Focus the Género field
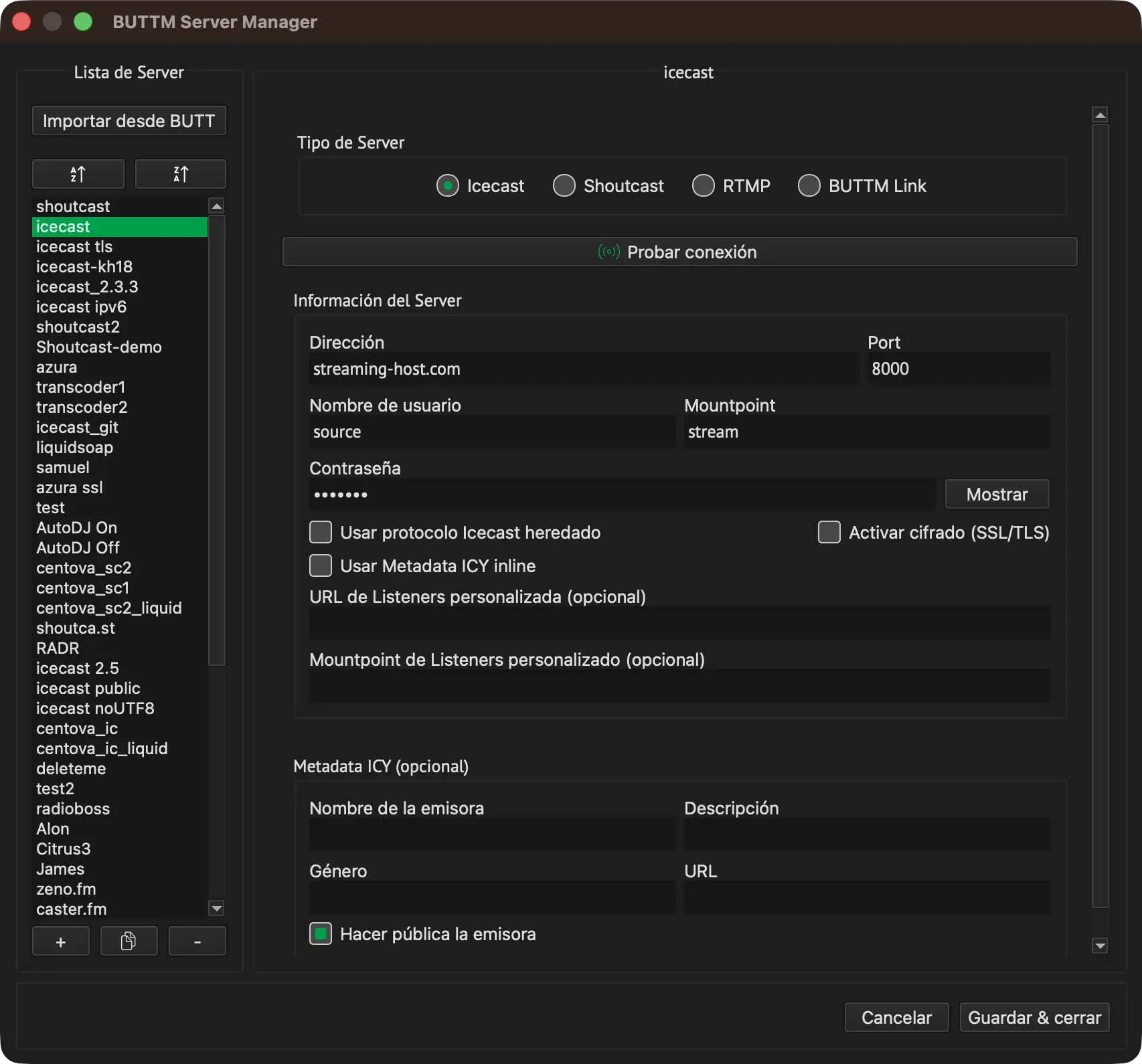The width and height of the screenshot is (1142, 1064). click(492, 897)
